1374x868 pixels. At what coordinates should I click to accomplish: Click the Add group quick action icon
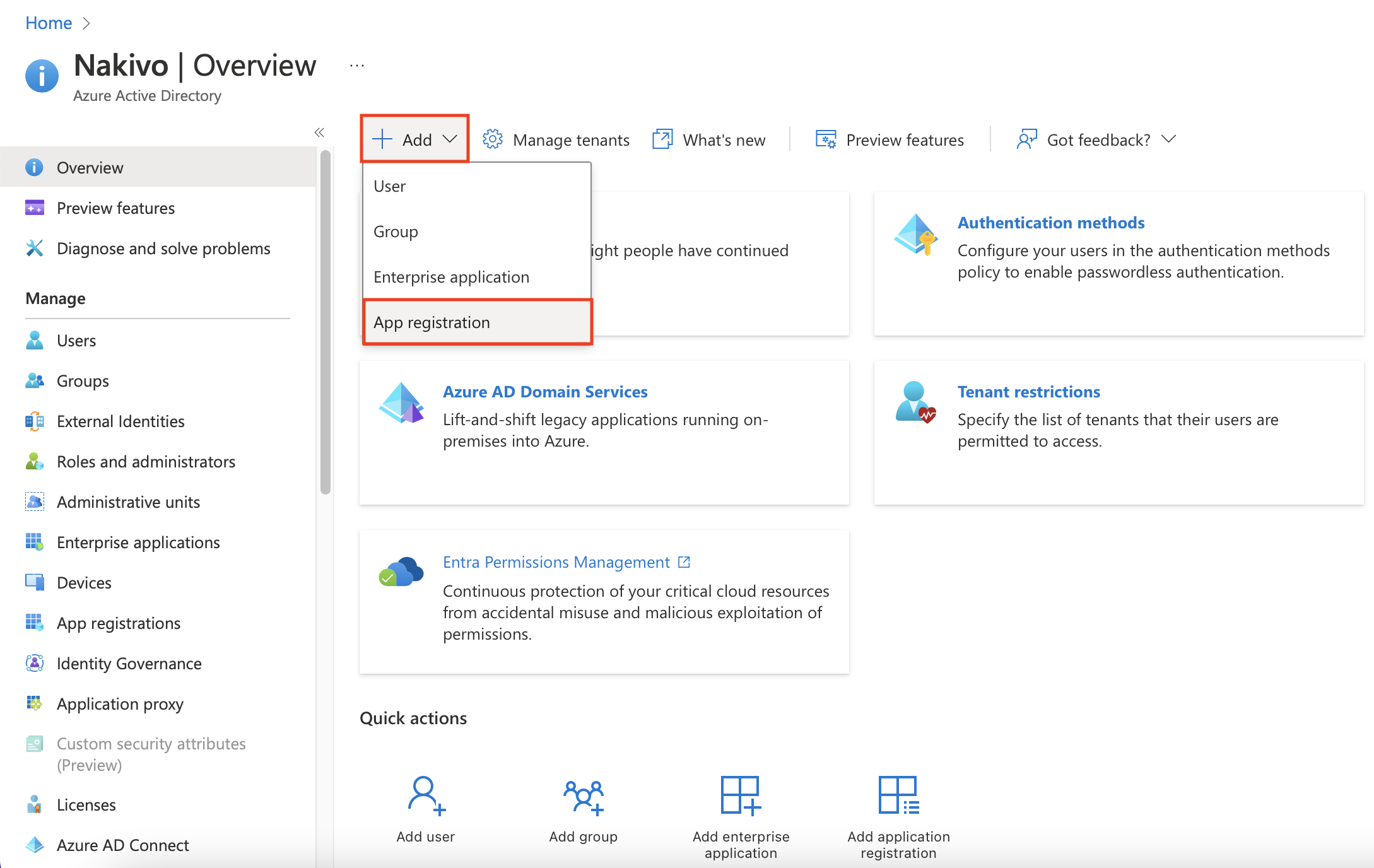click(584, 796)
